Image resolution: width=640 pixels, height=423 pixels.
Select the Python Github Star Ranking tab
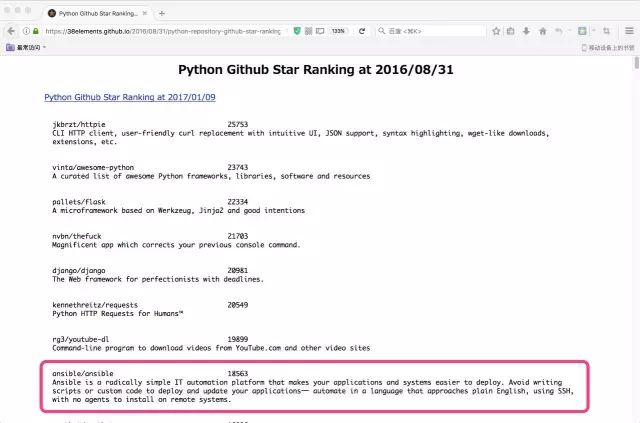point(97,13)
